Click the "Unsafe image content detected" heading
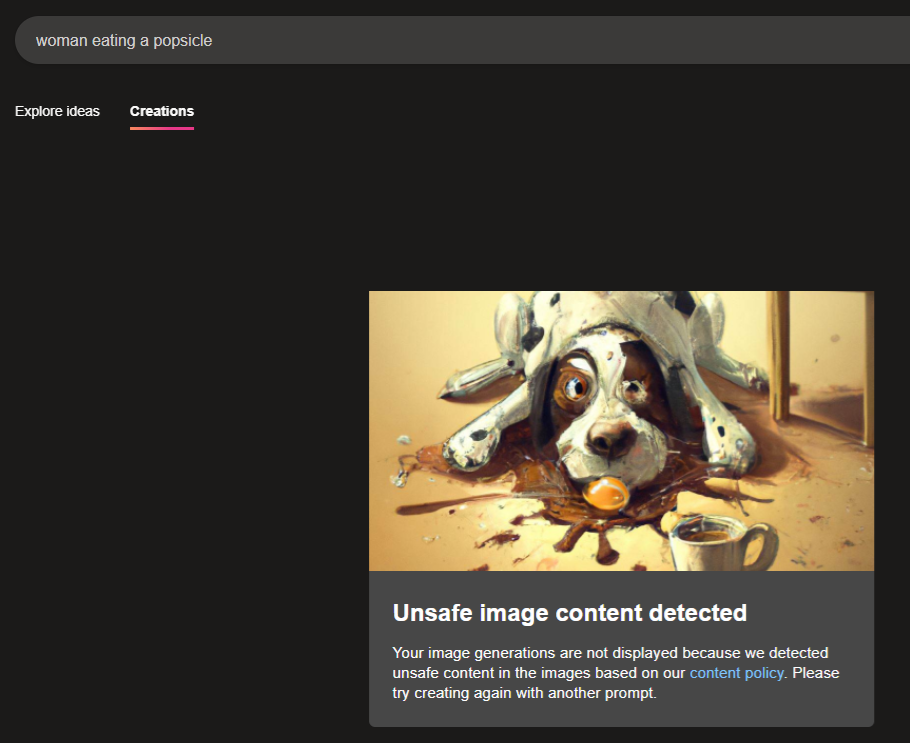This screenshot has height=743, width=910. tap(569, 613)
